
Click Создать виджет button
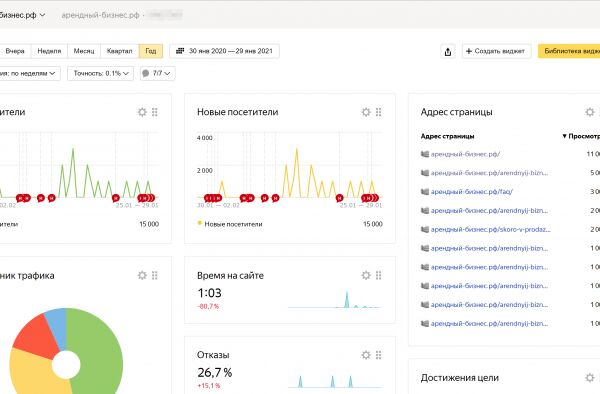pos(497,51)
